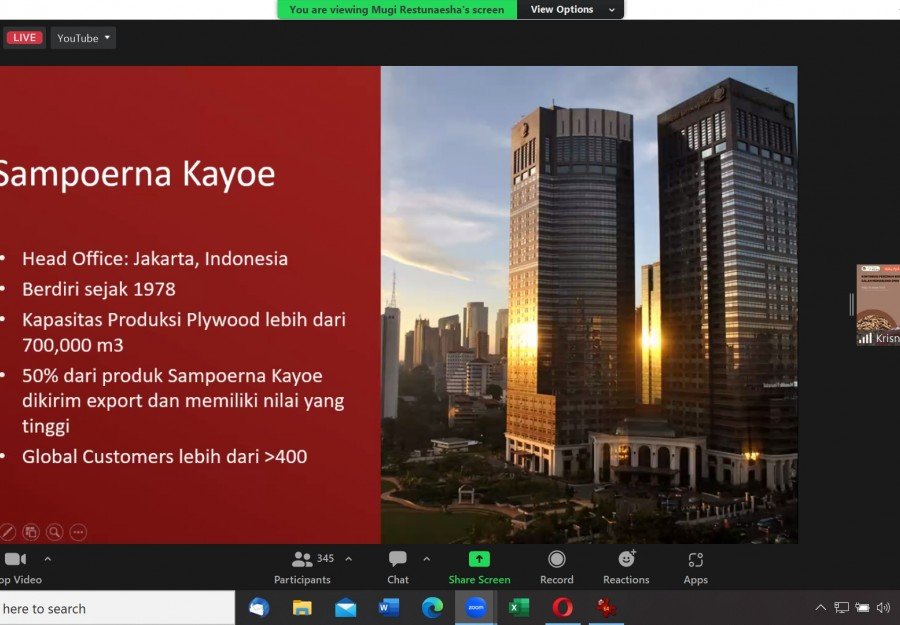The width and height of the screenshot is (900, 625).
Task: Expand the Chat options chevron
Action: pyautogui.click(x=426, y=558)
